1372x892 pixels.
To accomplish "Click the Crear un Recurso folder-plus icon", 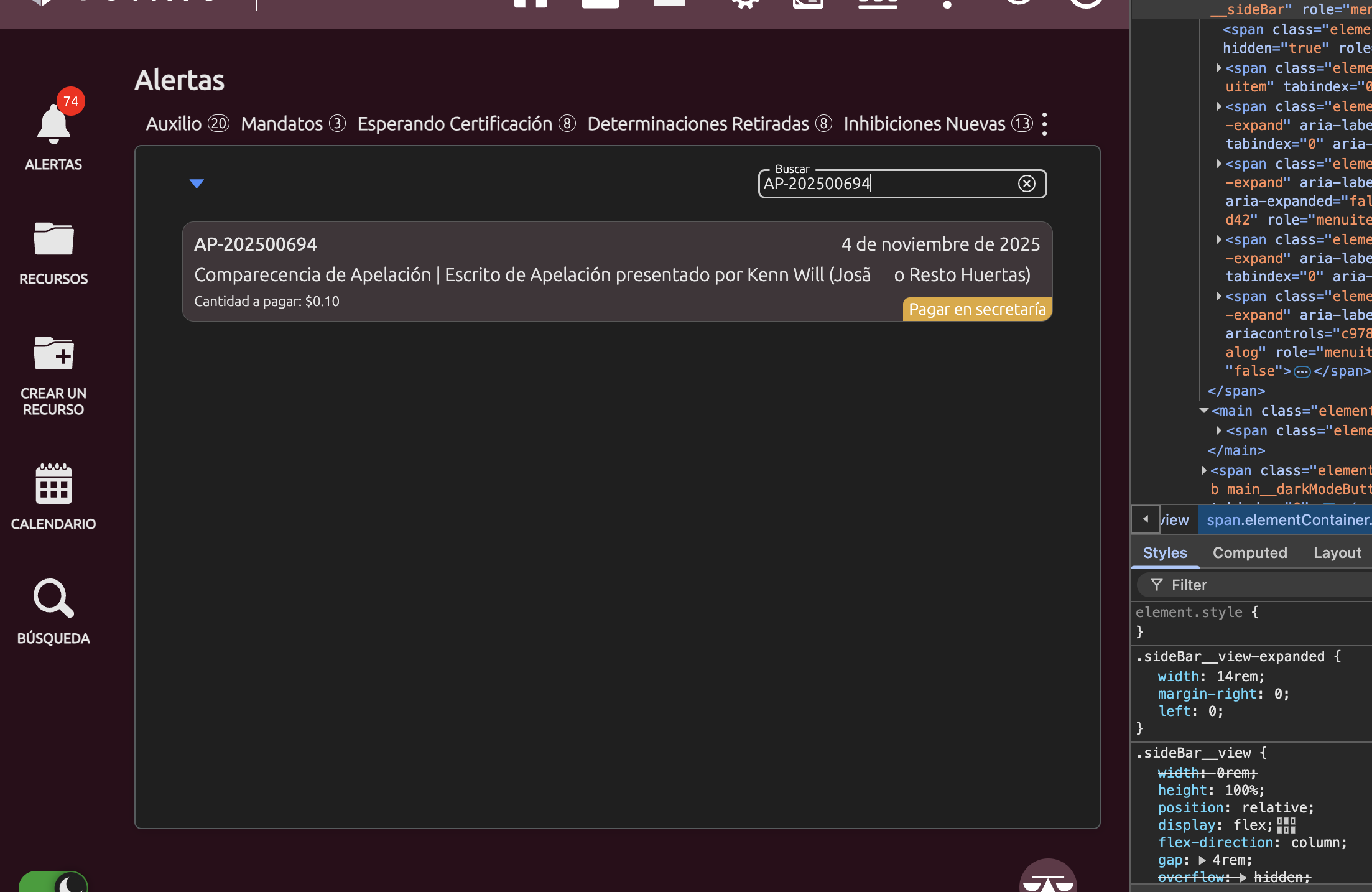I will (53, 353).
